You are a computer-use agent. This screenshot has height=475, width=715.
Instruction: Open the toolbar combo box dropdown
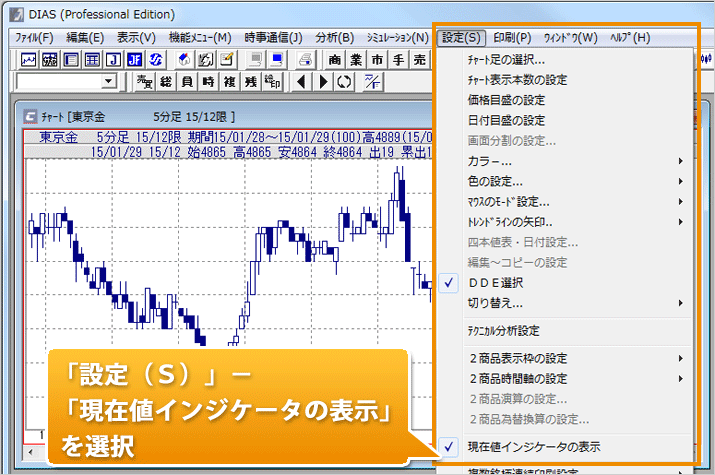108,81
